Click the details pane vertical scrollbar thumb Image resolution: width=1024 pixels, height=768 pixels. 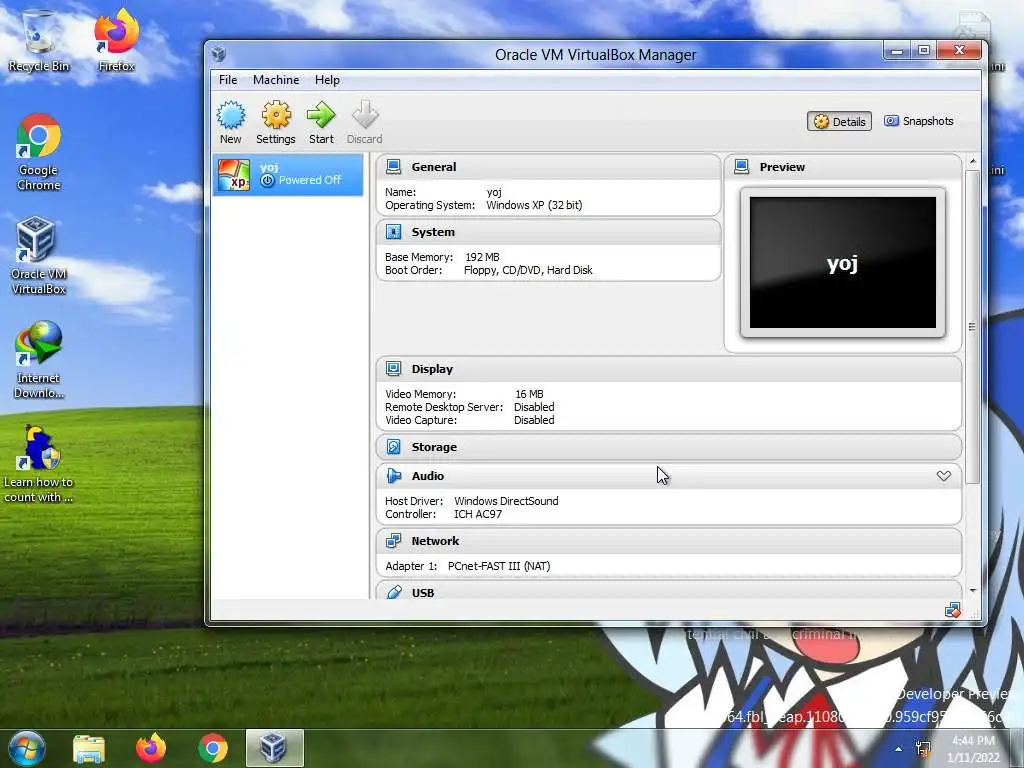(972, 327)
